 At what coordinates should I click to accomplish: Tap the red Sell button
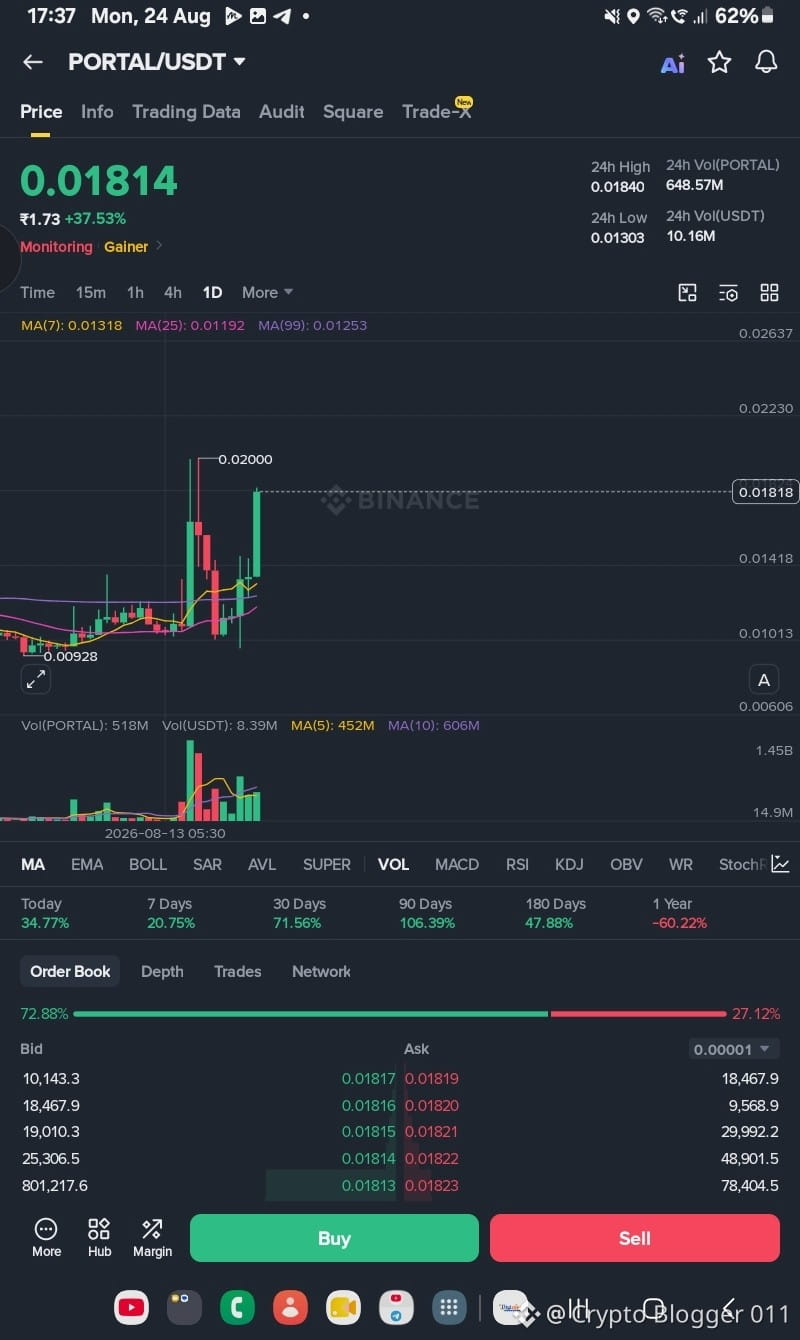pos(635,1238)
